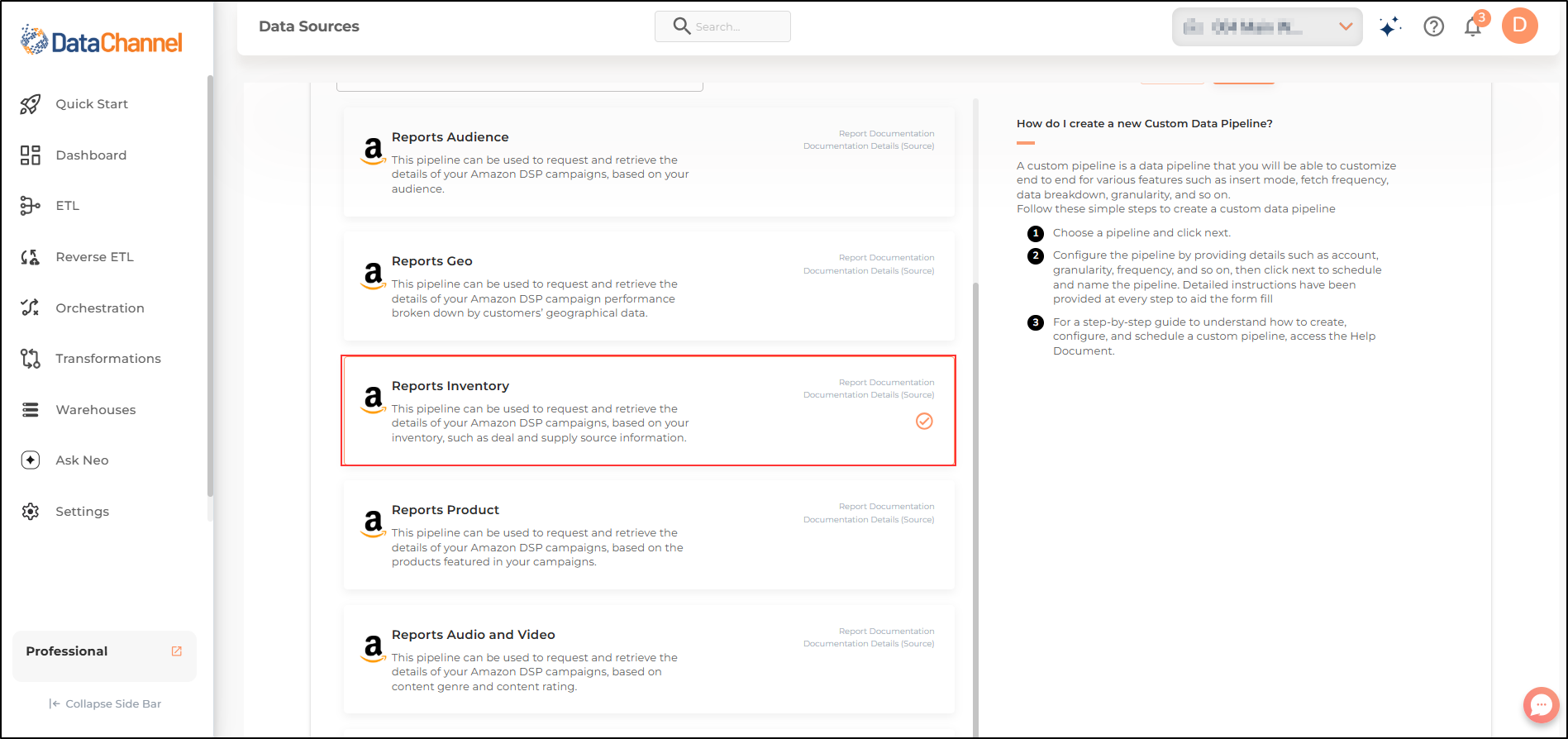Collapse the side bar
1568x739 pixels.
(x=105, y=704)
